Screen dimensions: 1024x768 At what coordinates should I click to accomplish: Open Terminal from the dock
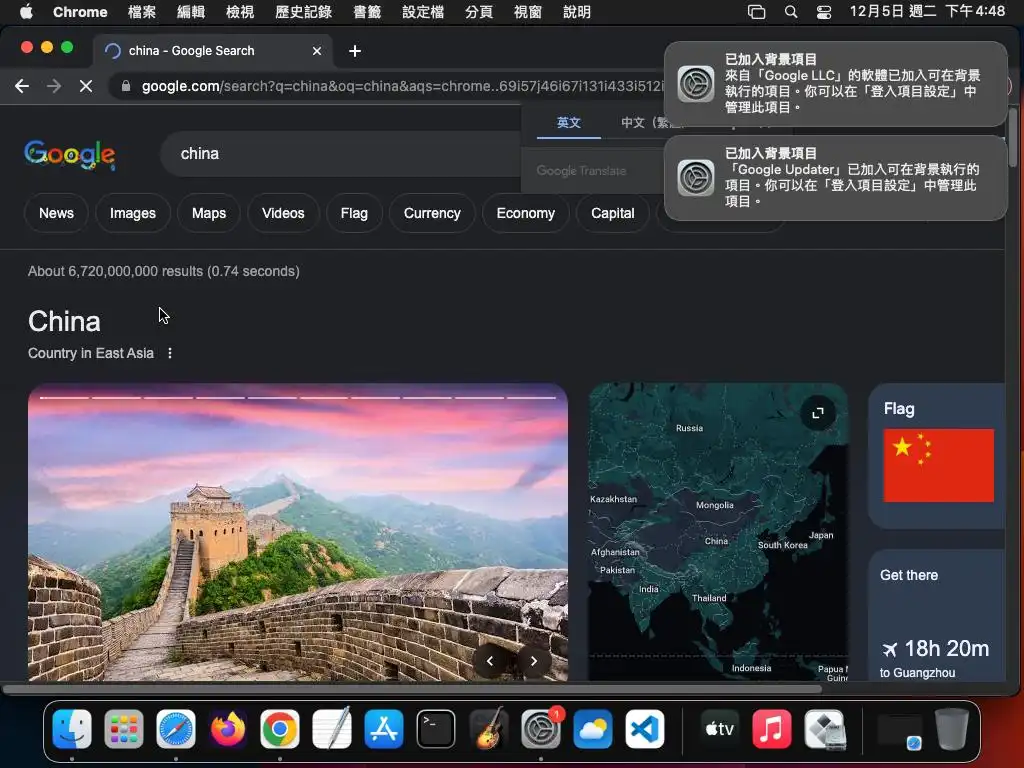(436, 729)
